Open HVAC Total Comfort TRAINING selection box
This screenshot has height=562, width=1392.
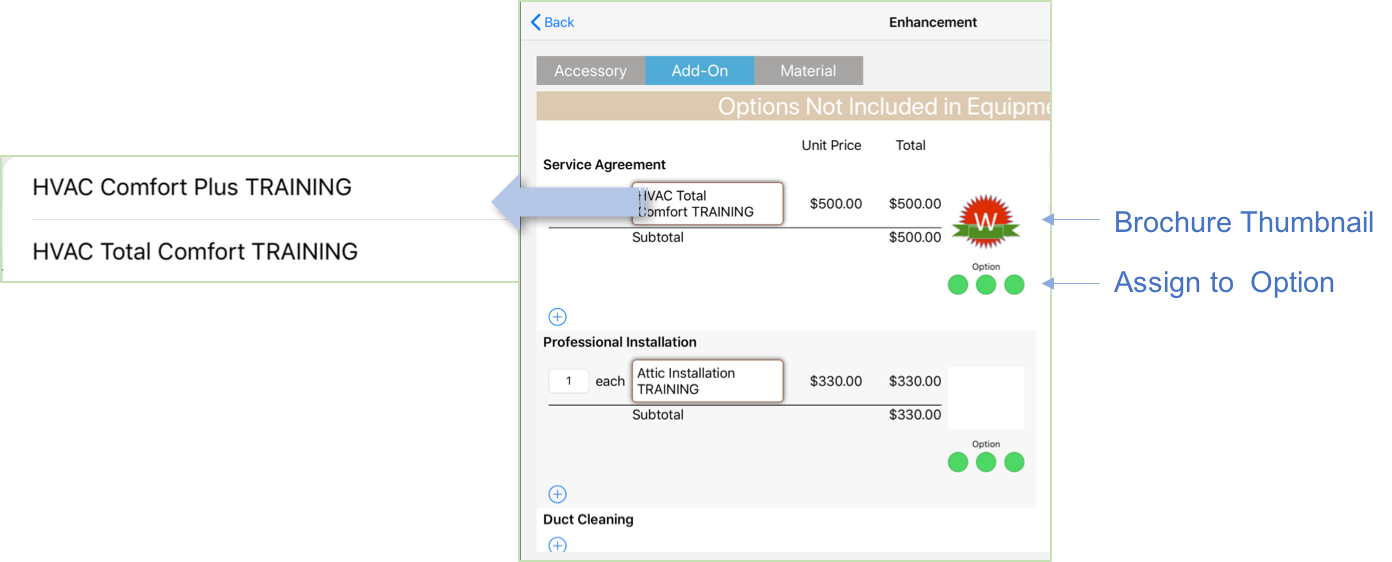(708, 204)
